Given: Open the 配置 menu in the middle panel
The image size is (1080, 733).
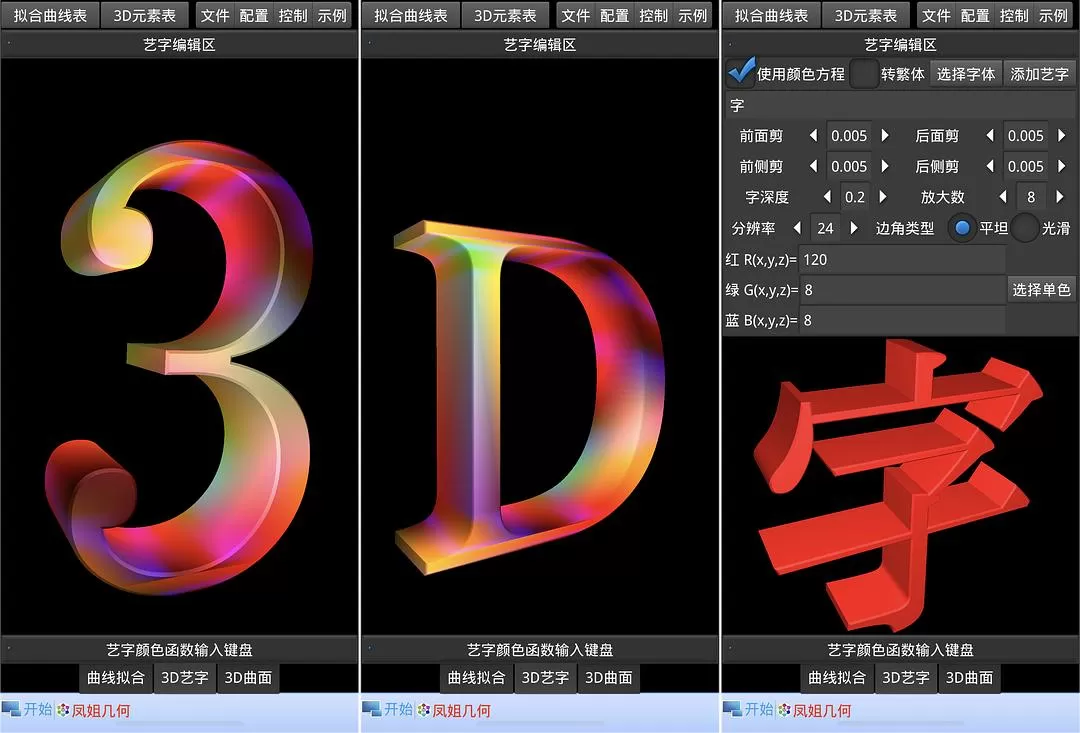Looking at the screenshot, I should point(614,16).
